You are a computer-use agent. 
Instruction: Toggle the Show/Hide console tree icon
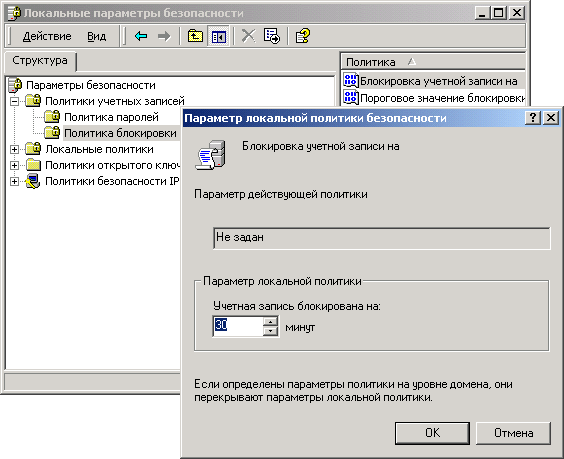point(219,36)
